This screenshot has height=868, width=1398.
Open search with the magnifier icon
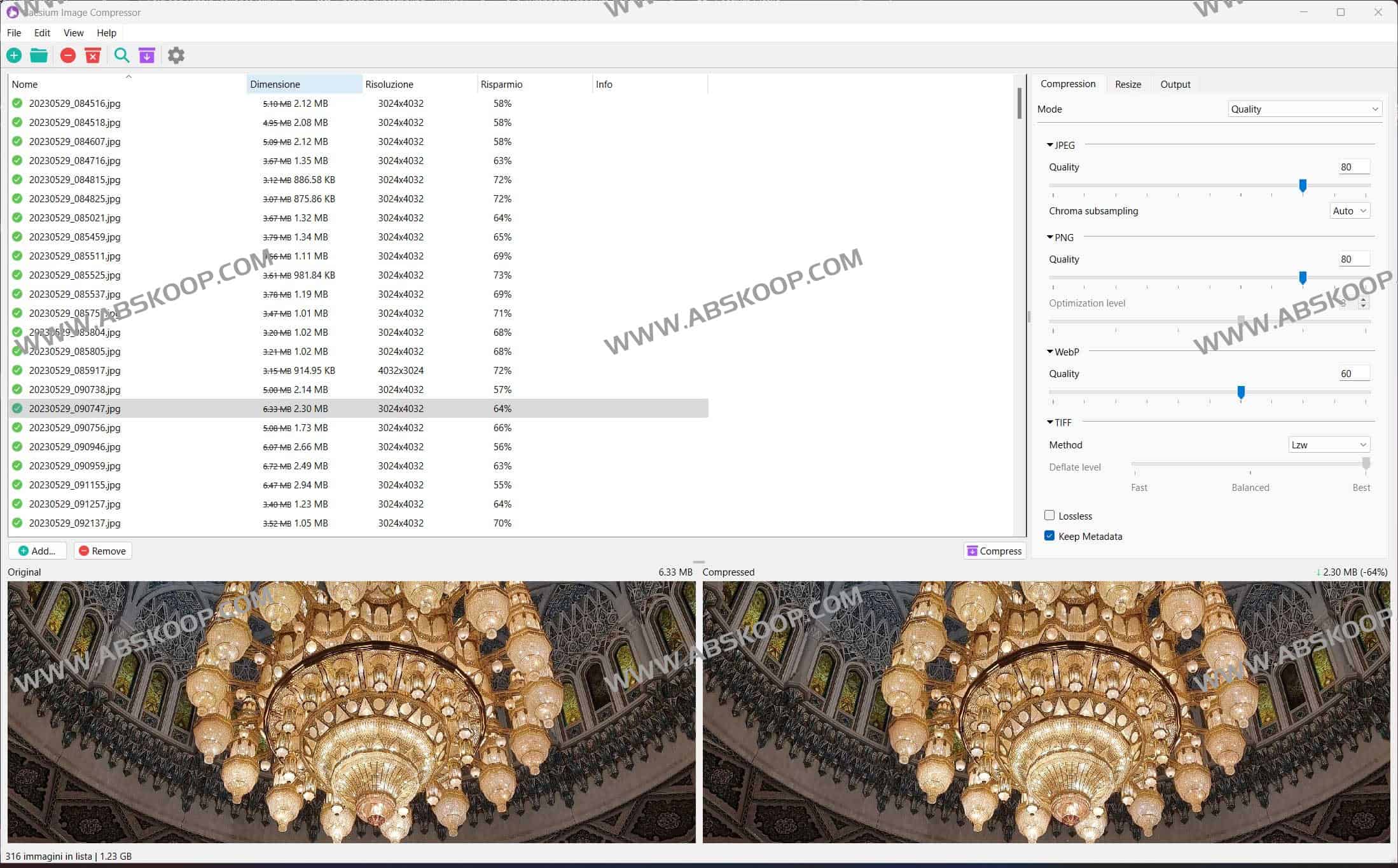click(121, 55)
